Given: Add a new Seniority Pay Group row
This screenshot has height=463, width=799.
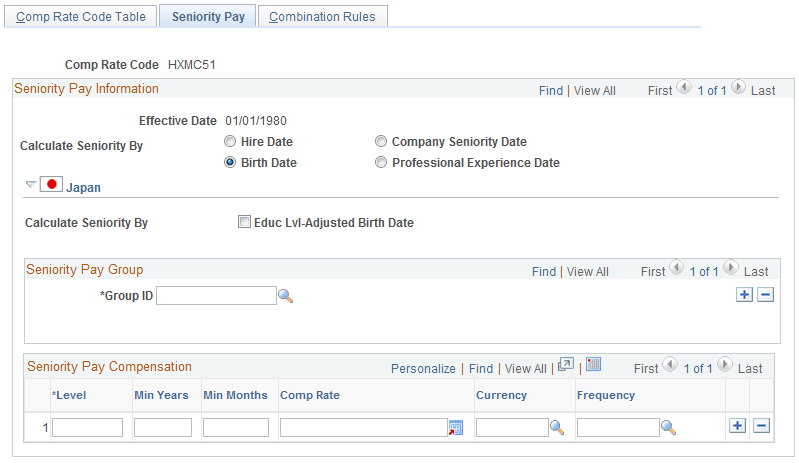Looking at the screenshot, I should pos(744,295).
